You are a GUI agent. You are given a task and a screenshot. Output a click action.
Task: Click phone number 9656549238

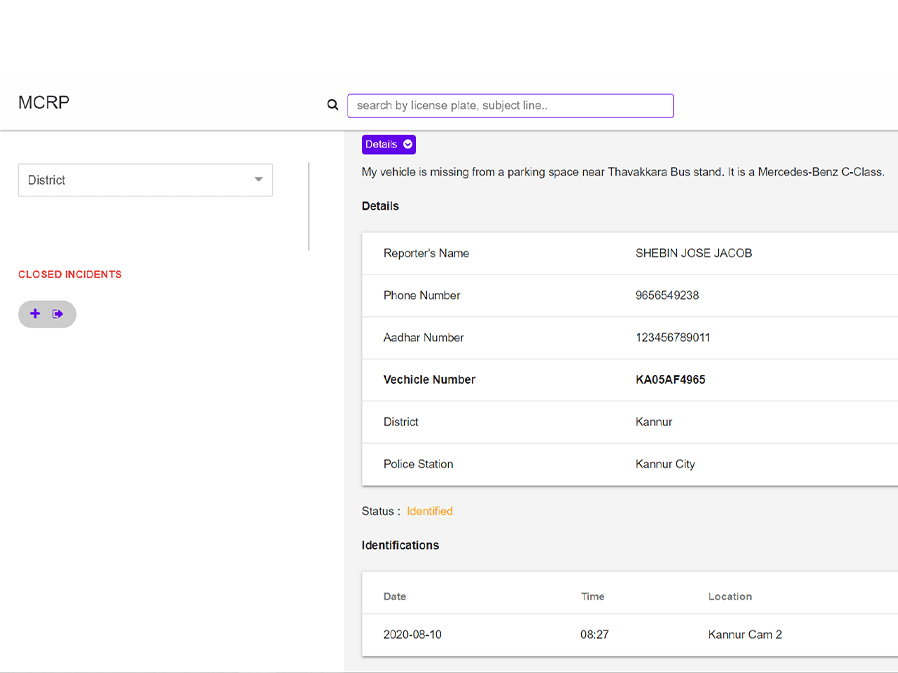[x=667, y=296]
